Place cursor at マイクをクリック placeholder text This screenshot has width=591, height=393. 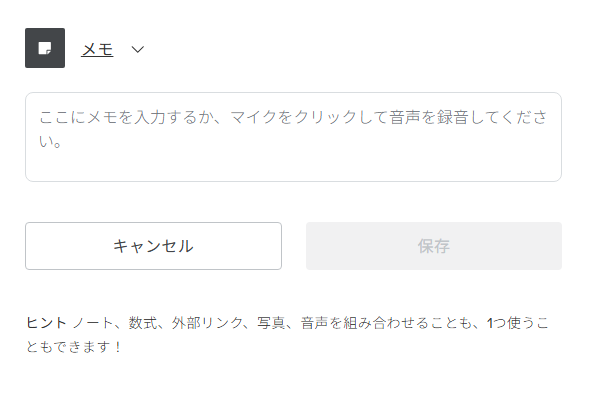(293, 117)
